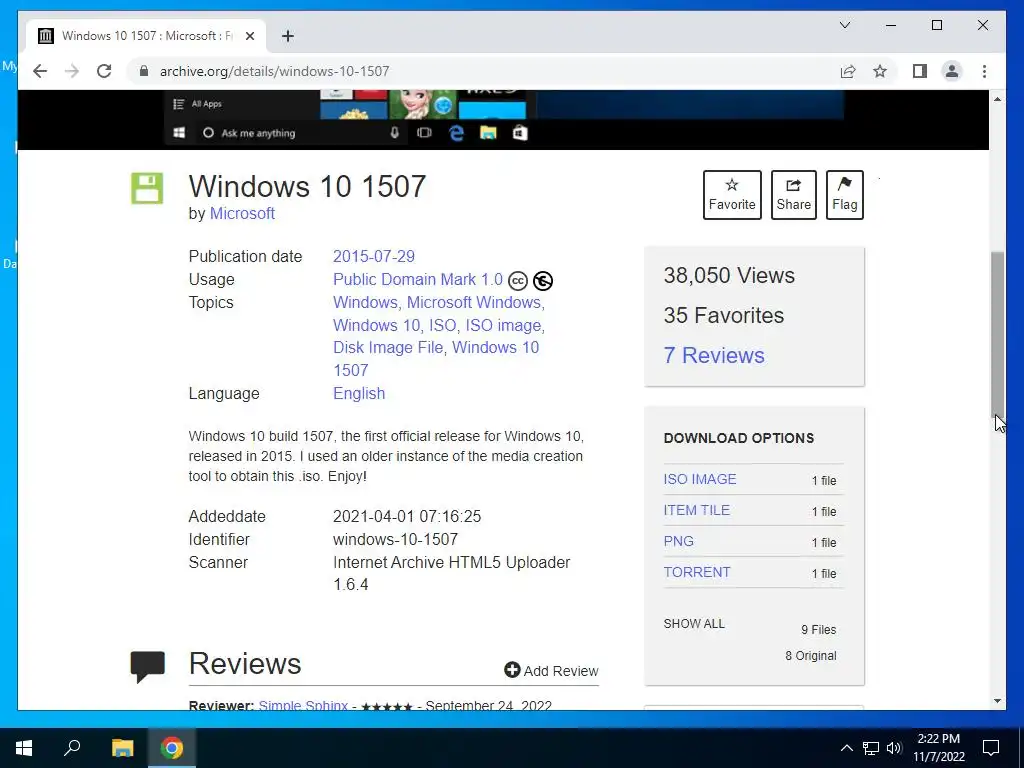Click the network tray icon
Screen dimensions: 1024x768
[871, 748]
